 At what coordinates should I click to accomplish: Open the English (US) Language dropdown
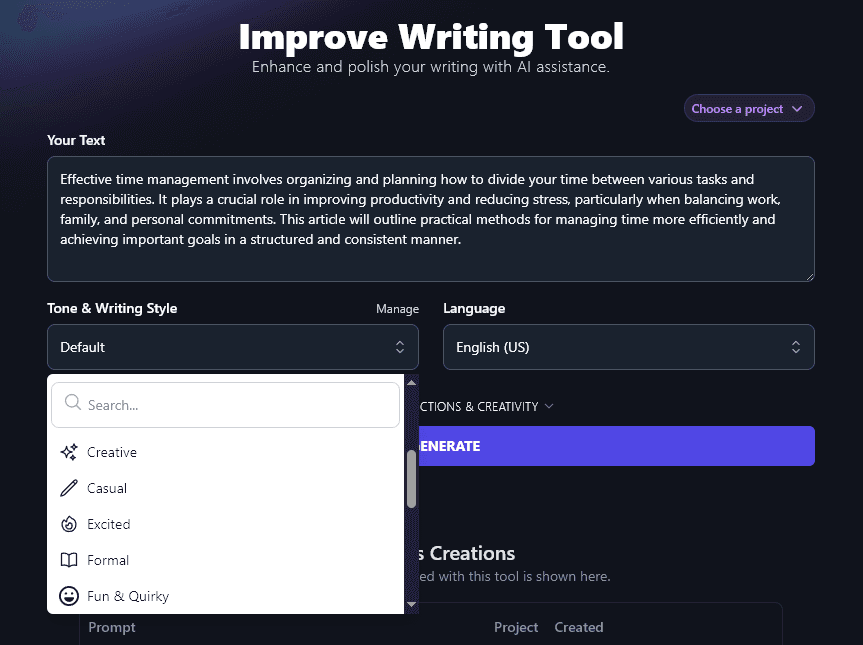628,347
